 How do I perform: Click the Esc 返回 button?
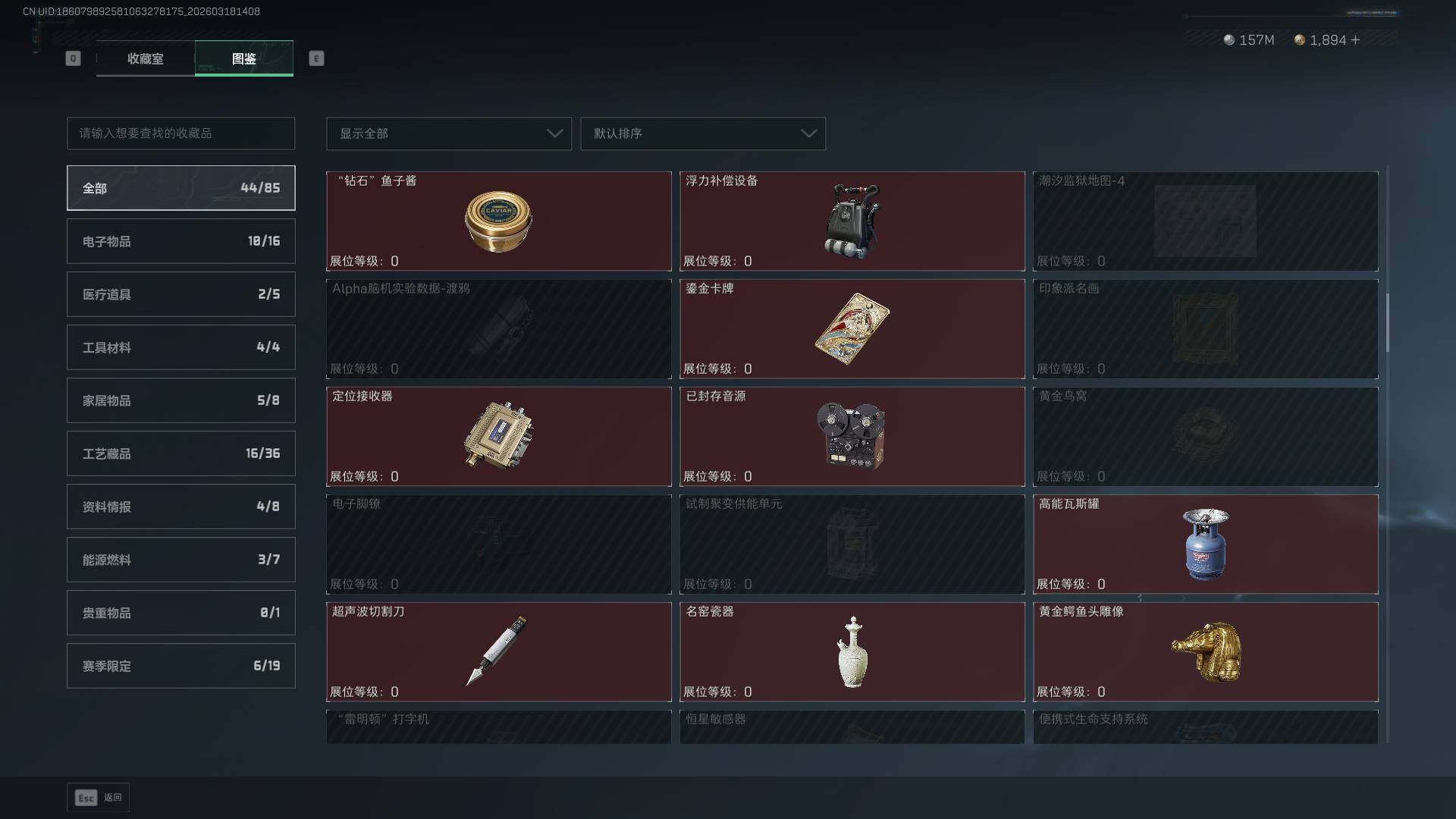[x=99, y=798]
